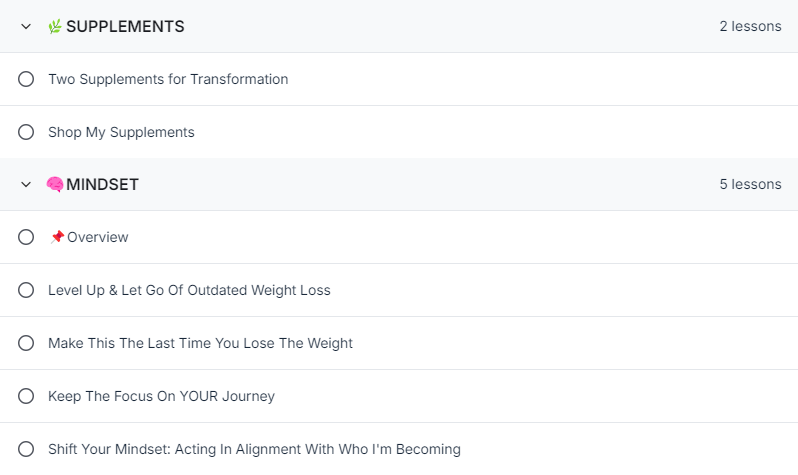The width and height of the screenshot is (798, 475).
Task: Open the Overview lesson title
Action: [98, 237]
